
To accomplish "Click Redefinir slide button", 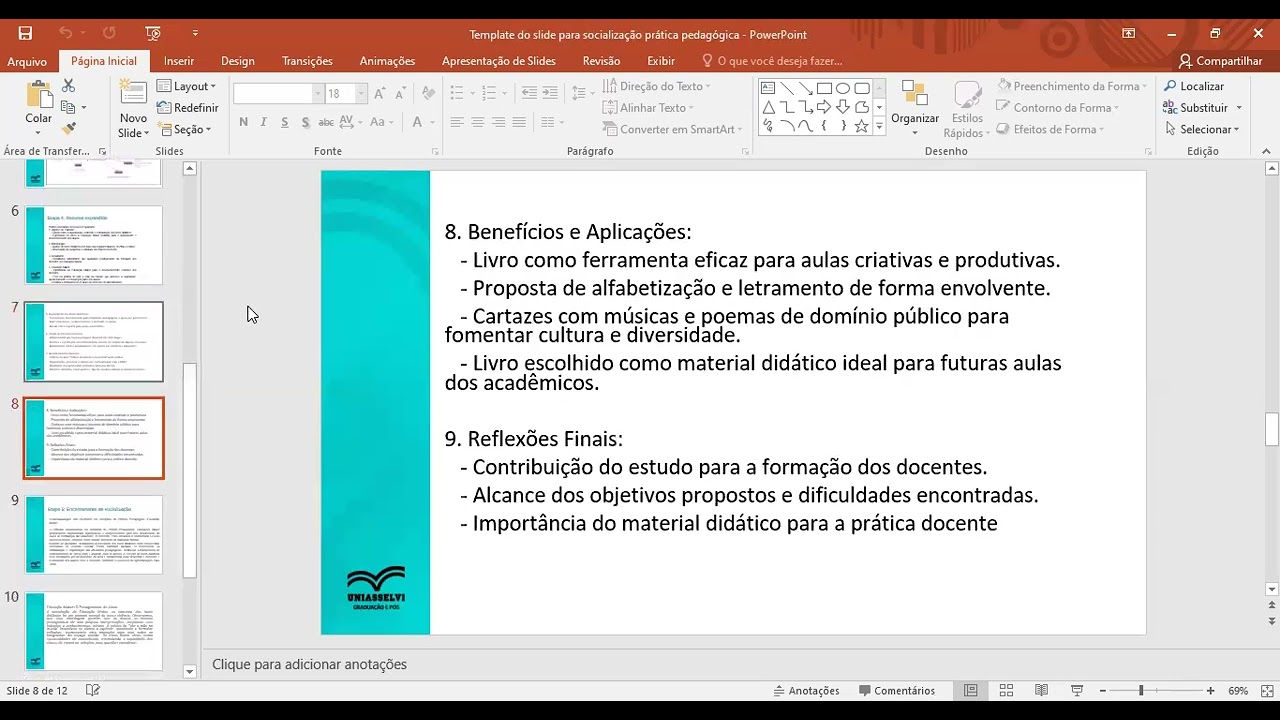I will coord(187,108).
